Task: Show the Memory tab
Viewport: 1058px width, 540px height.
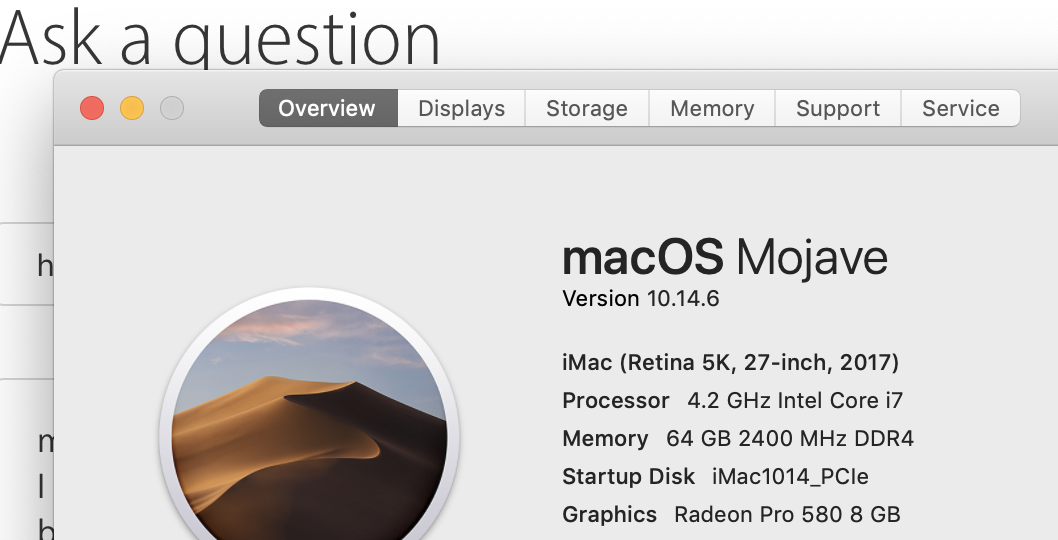Action: [x=711, y=108]
